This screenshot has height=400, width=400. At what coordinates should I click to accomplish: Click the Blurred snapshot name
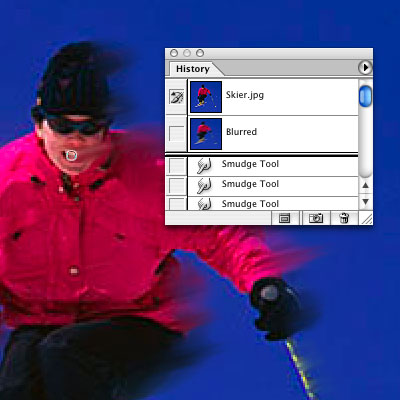tap(241, 132)
